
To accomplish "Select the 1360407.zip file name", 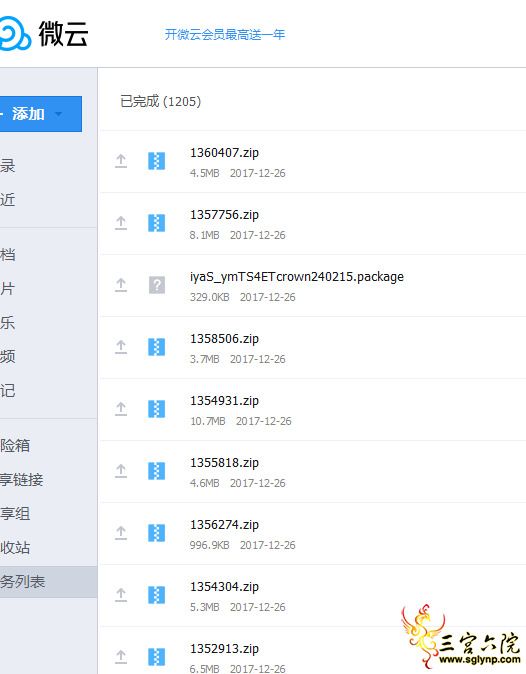I will click(224, 153).
